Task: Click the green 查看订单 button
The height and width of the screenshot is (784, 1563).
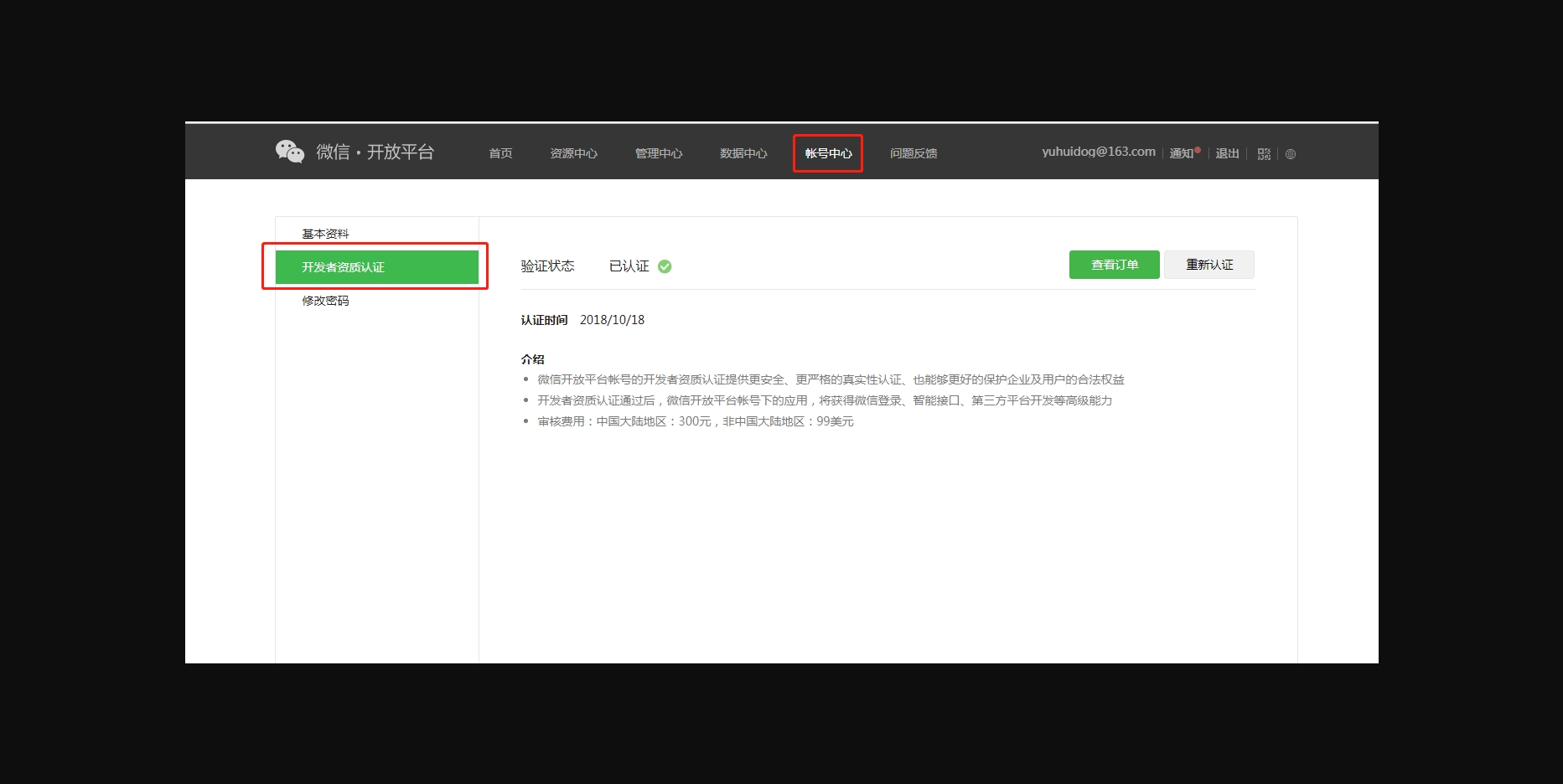Action: pyautogui.click(x=1114, y=265)
